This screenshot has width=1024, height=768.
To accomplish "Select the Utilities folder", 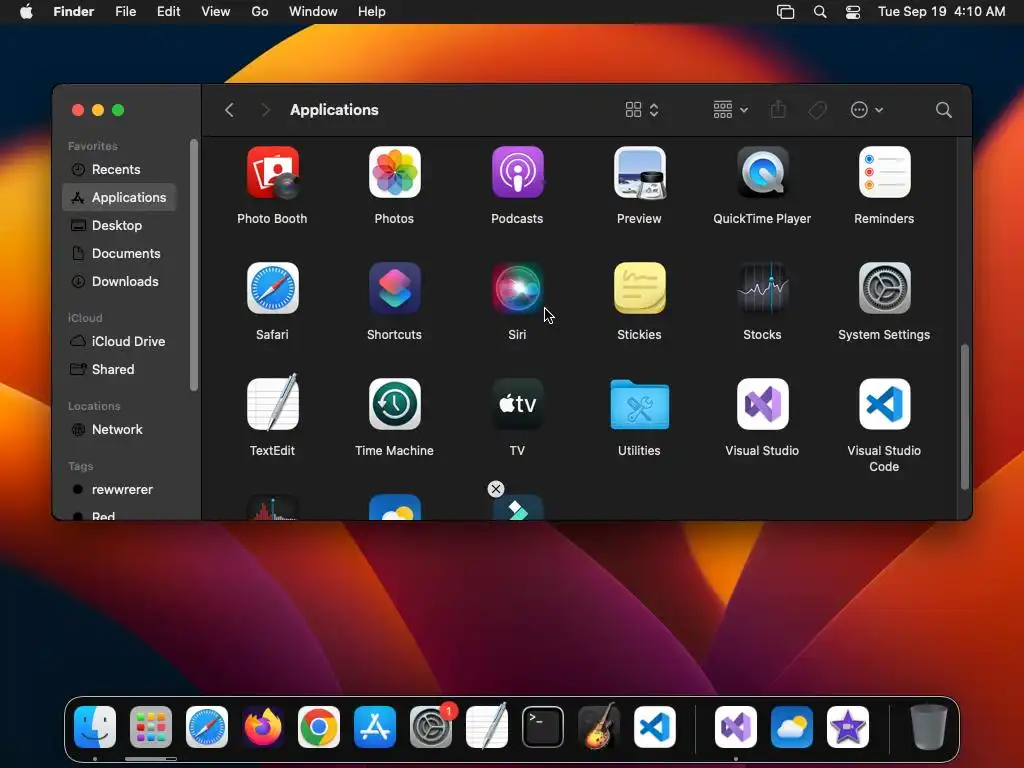I will (x=639, y=404).
